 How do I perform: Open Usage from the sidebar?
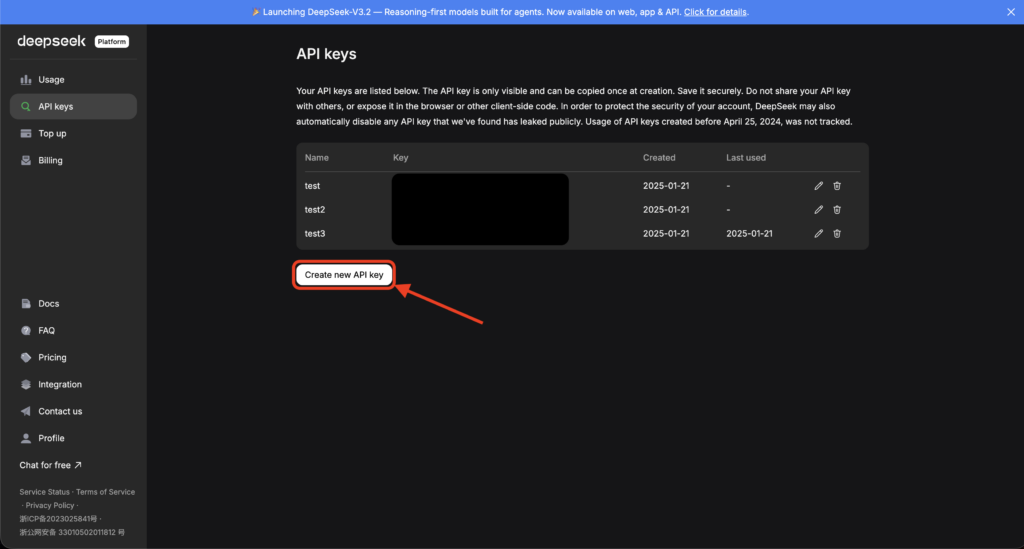click(50, 80)
